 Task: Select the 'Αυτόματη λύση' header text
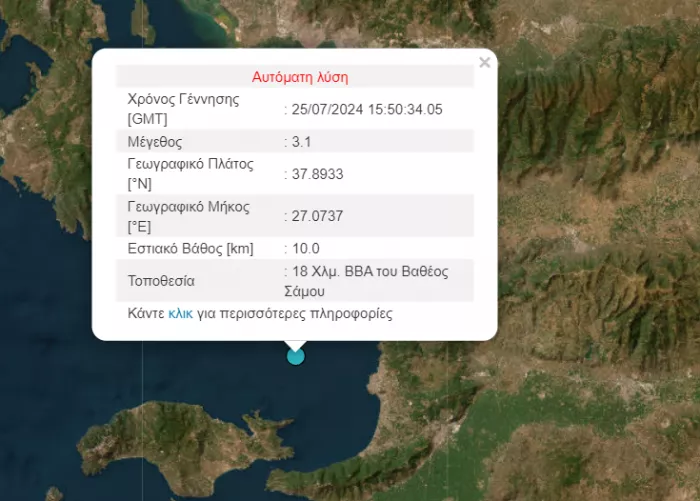(x=300, y=77)
